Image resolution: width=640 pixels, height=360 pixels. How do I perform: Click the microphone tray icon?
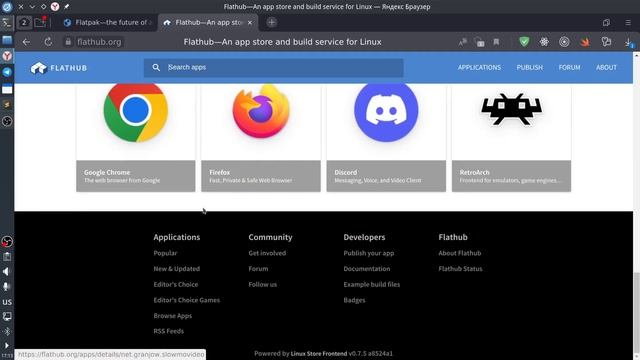pyautogui.click(x=7, y=287)
